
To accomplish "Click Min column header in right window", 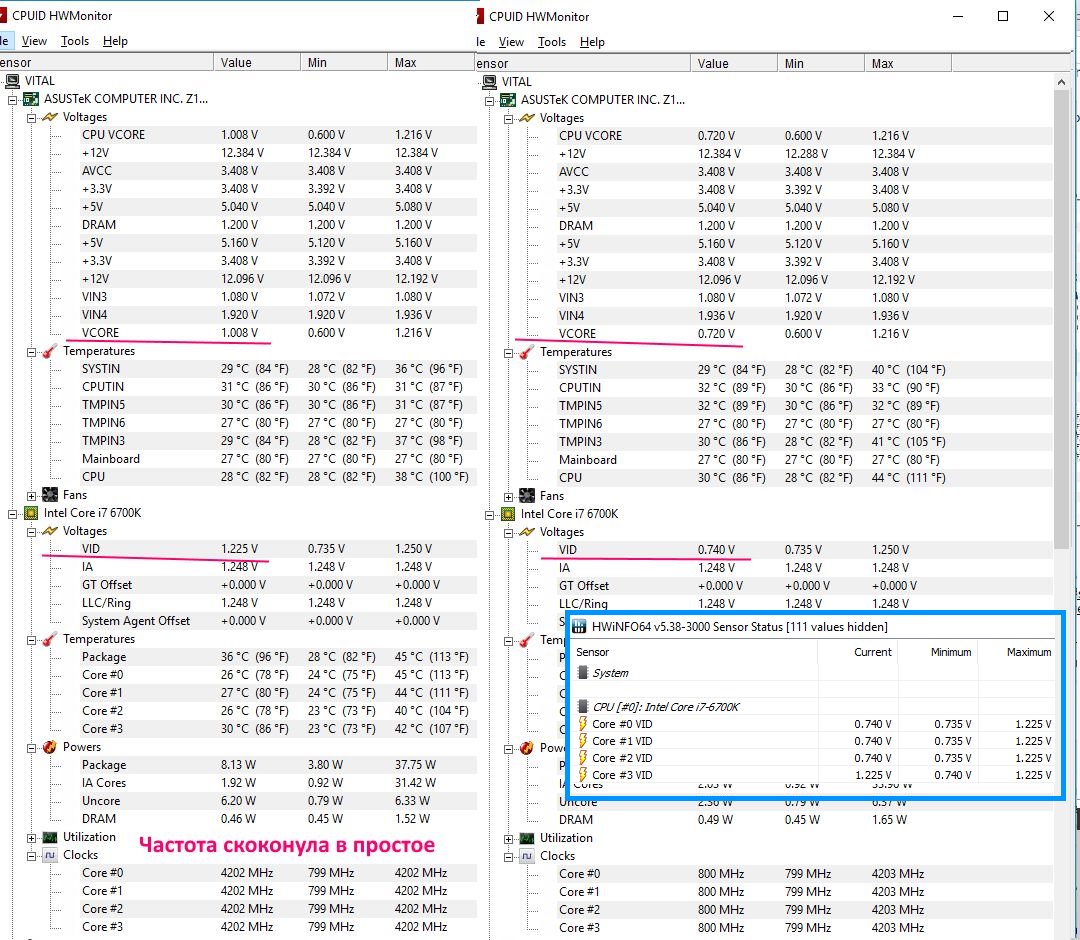I will tap(820, 64).
